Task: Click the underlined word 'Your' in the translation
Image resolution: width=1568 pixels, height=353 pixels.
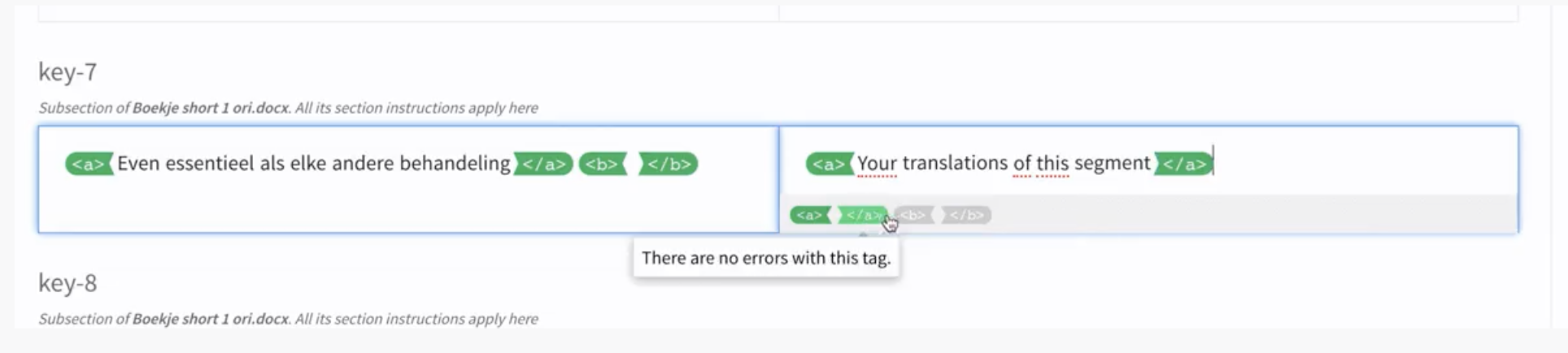Action: point(877,163)
